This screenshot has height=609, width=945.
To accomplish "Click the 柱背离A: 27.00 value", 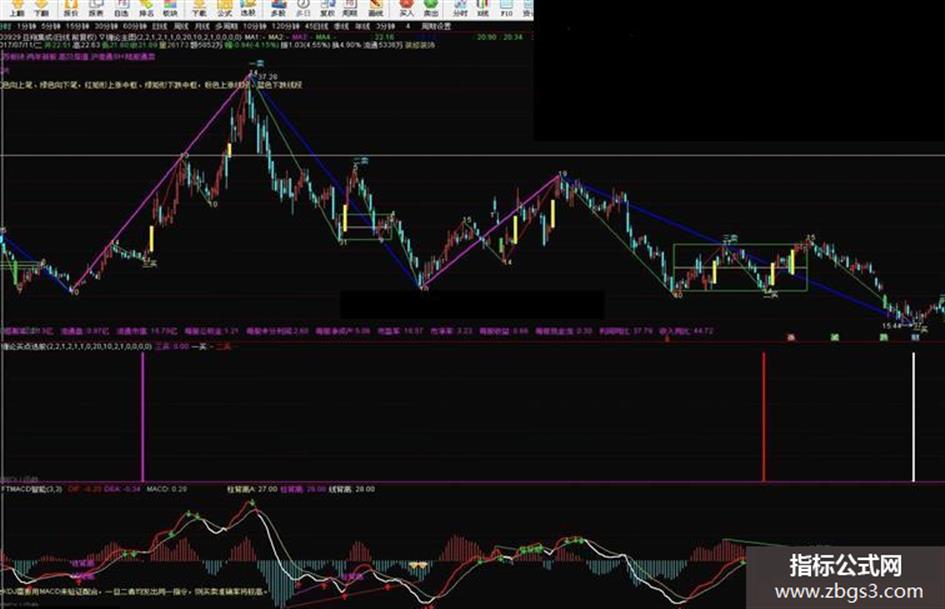I will point(252,489).
